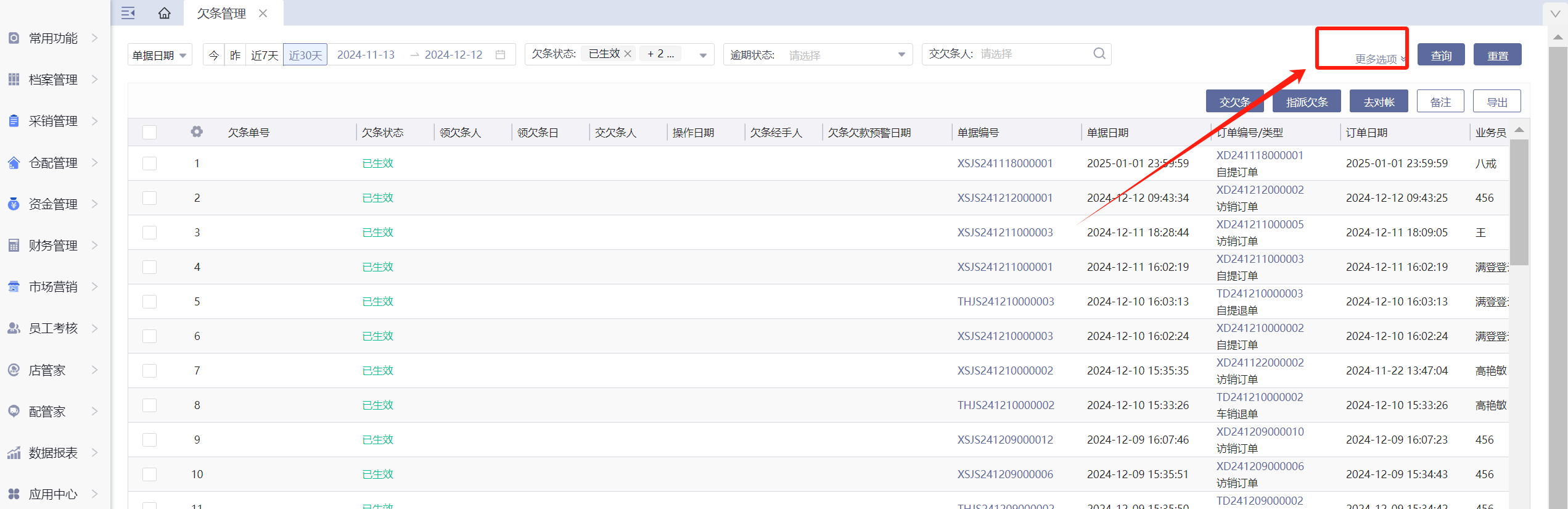Open the 单据日期 dropdown

pos(160,55)
